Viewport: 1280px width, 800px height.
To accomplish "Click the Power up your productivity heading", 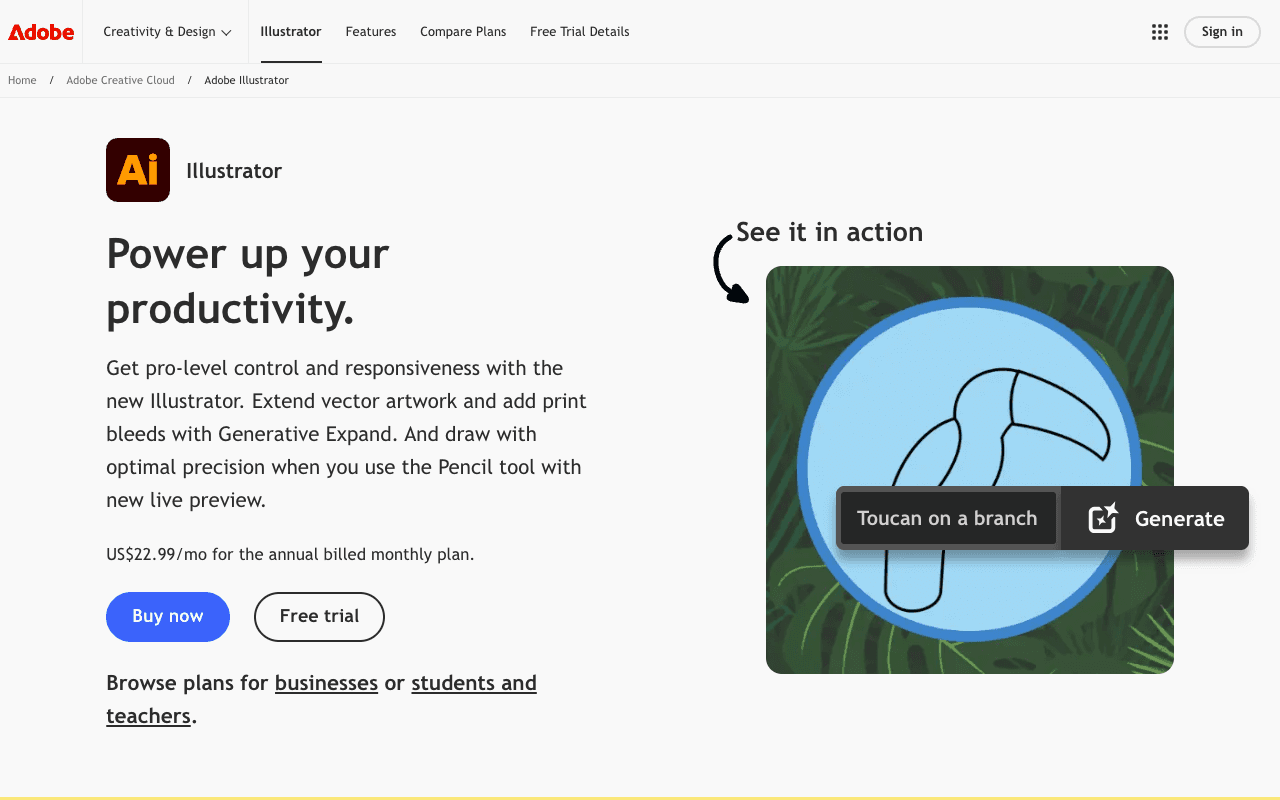I will coord(248,281).
